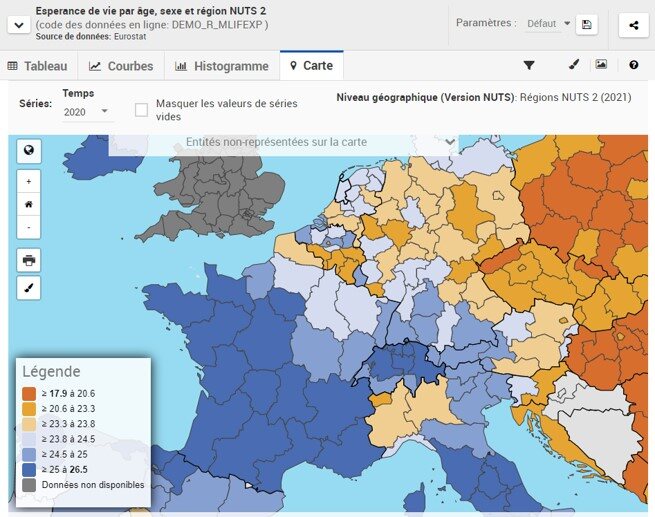Click the dark blue Switzerland region on map
The image size is (655, 517).
[403, 362]
